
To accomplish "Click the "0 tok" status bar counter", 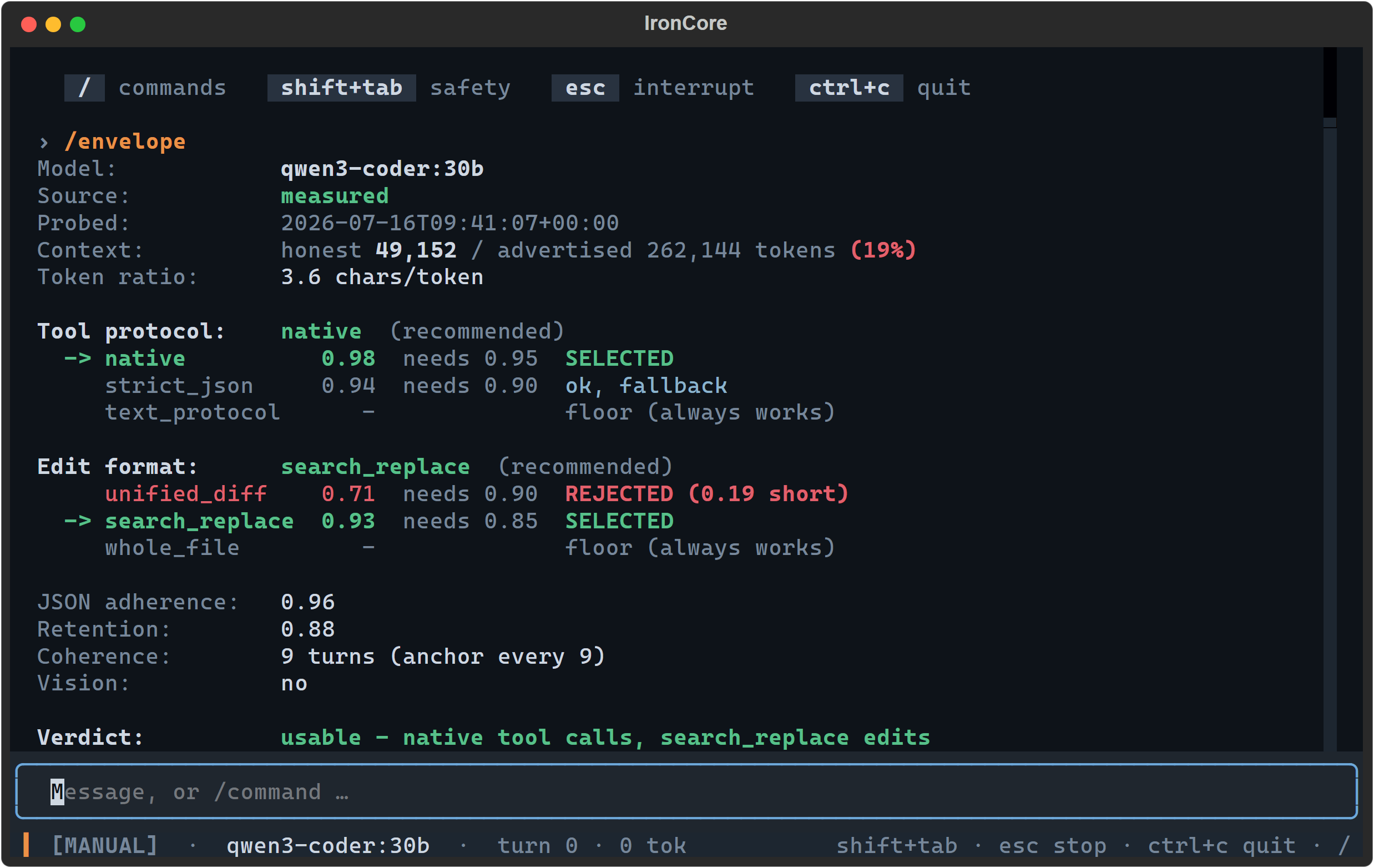I will point(653,846).
